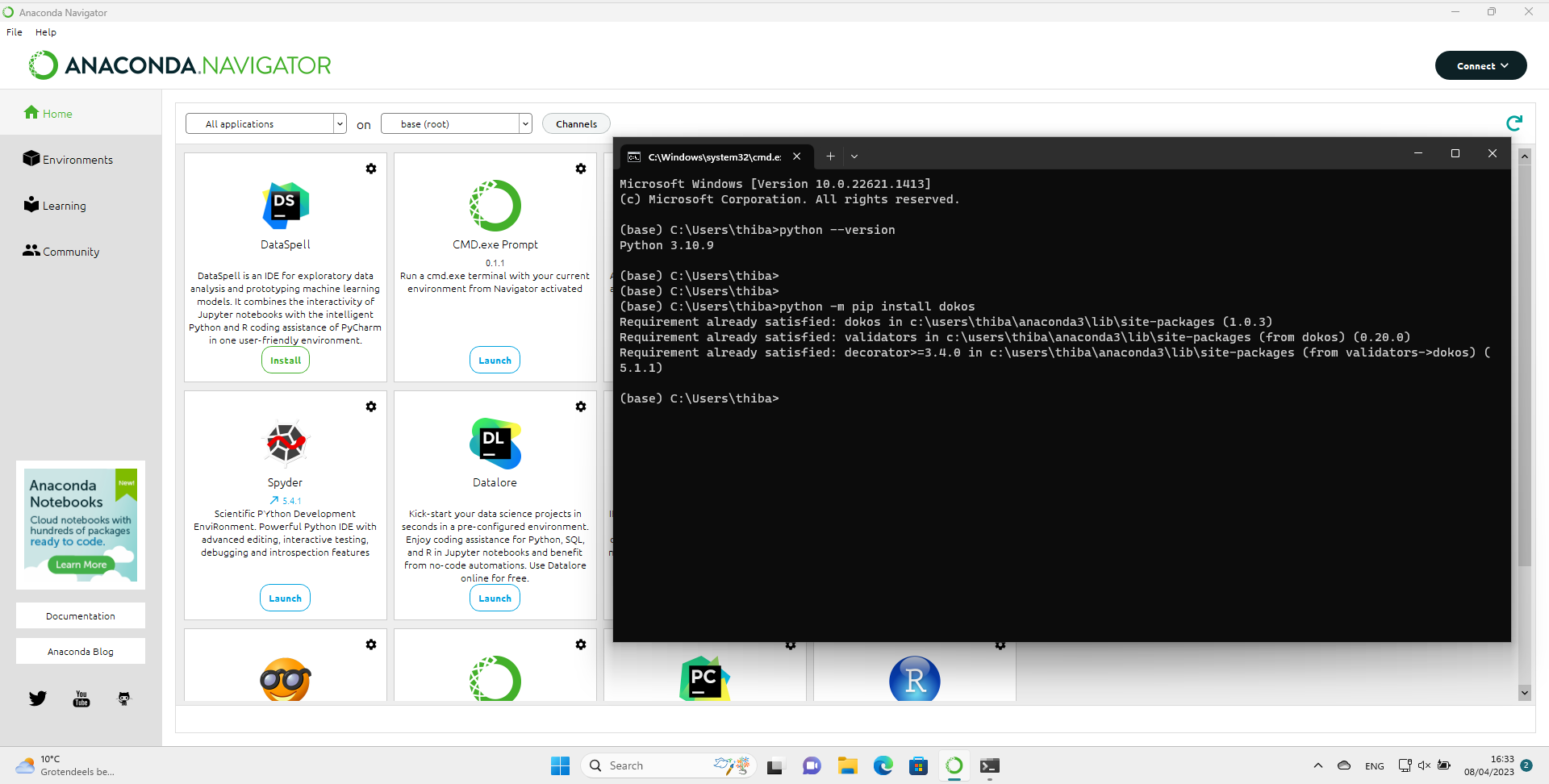Image resolution: width=1549 pixels, height=784 pixels.
Task: Open the Documentation link
Action: tap(81, 616)
